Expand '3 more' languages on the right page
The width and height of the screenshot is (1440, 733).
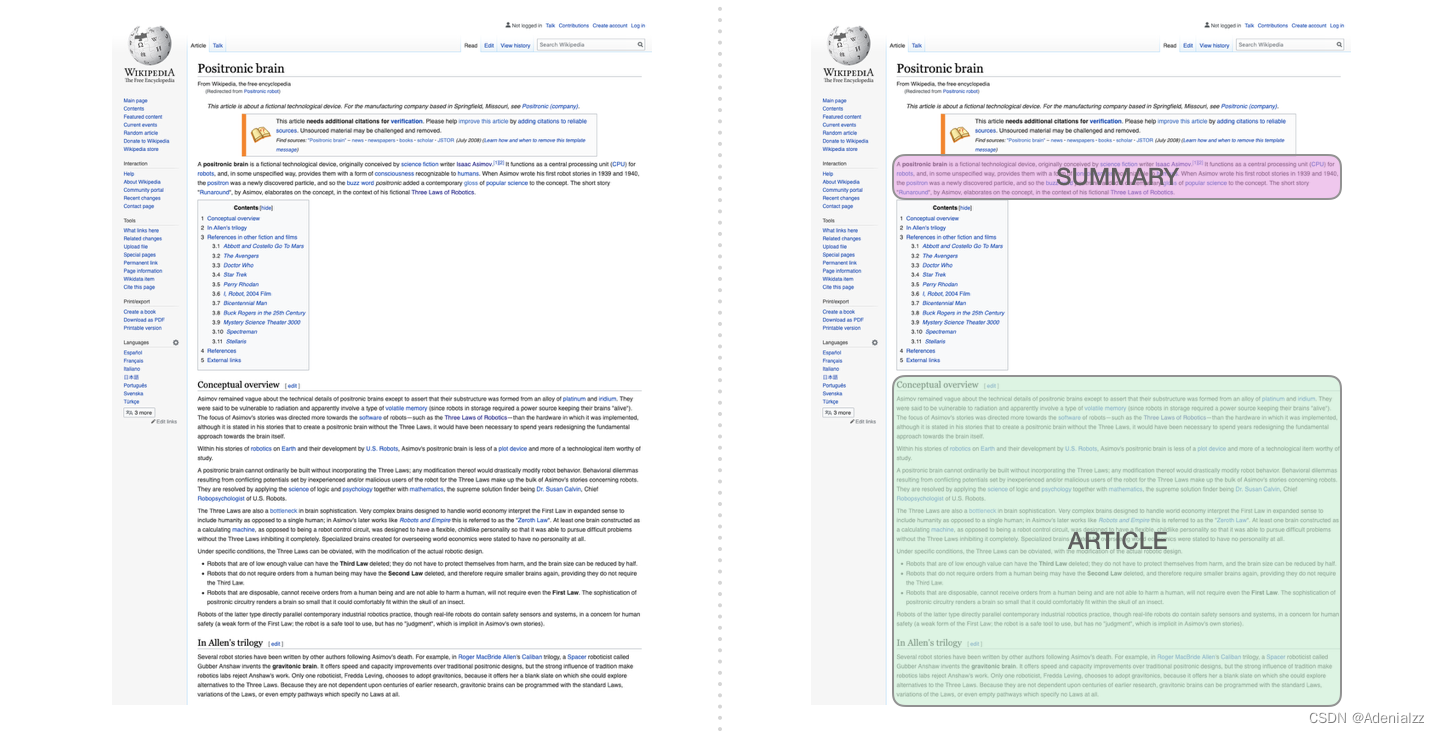pyautogui.click(x=838, y=412)
